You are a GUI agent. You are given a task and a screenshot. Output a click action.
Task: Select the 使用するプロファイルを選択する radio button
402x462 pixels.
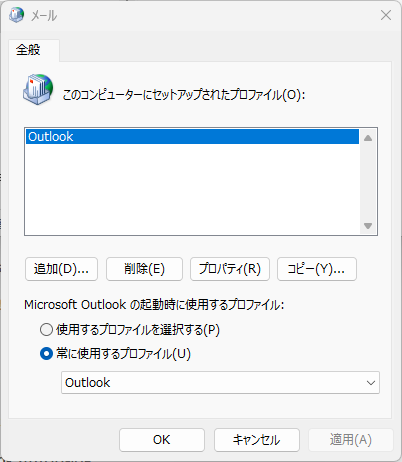click(46, 330)
